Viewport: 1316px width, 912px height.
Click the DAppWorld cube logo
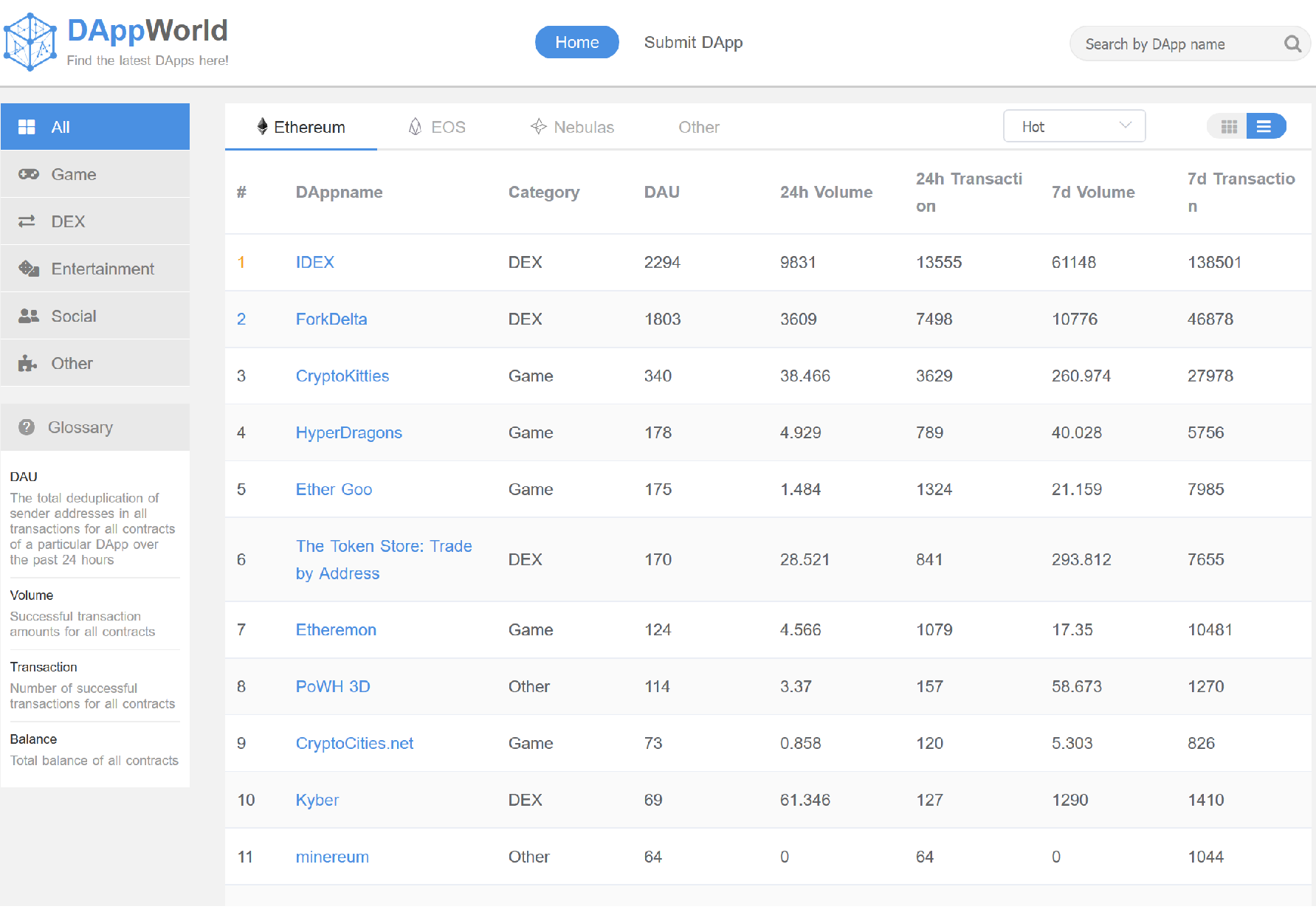[30, 42]
